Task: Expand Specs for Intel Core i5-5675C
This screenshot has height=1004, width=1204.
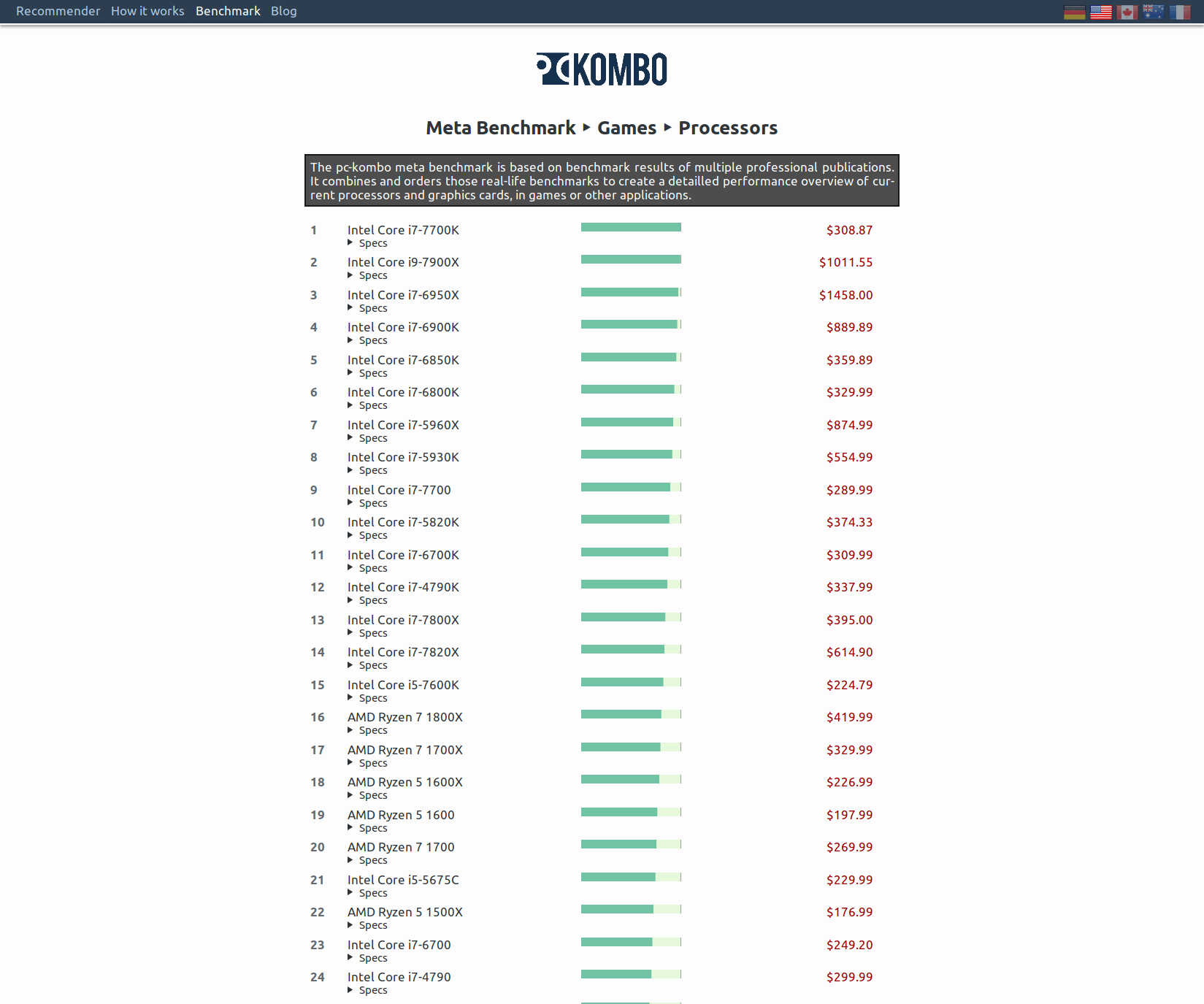Action: pos(367,893)
